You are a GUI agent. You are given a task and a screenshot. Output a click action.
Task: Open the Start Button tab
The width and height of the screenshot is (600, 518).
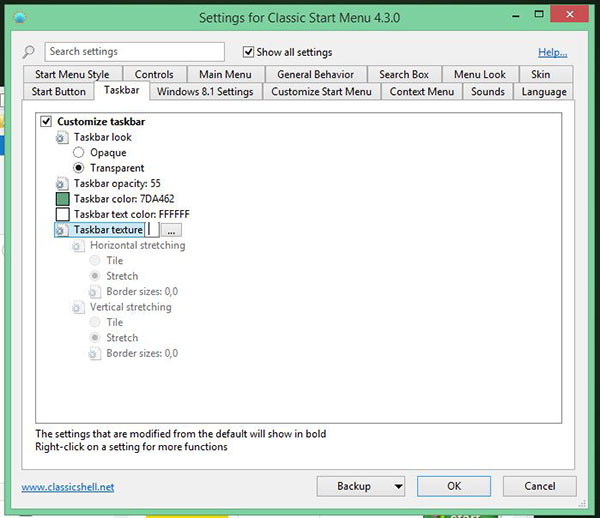[59, 92]
